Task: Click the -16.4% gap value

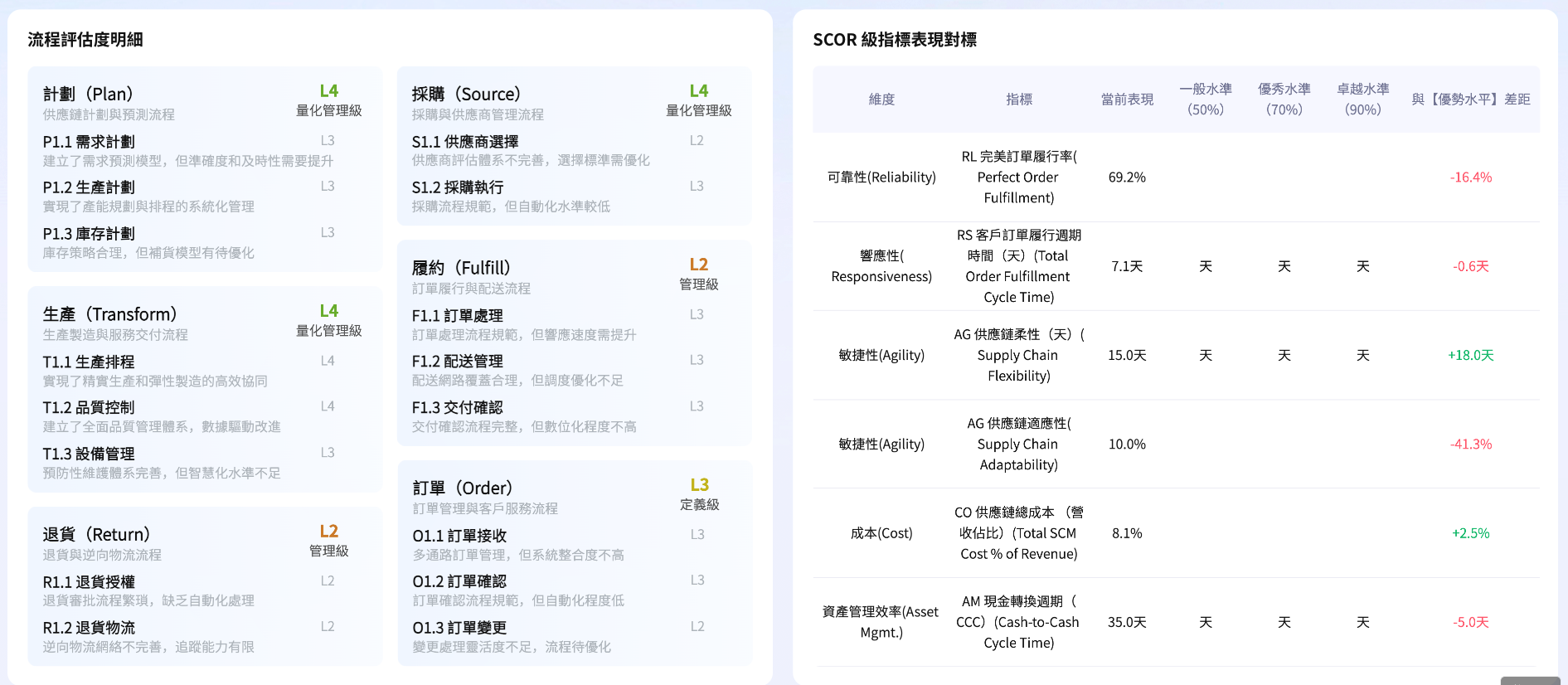Action: 1470,177
